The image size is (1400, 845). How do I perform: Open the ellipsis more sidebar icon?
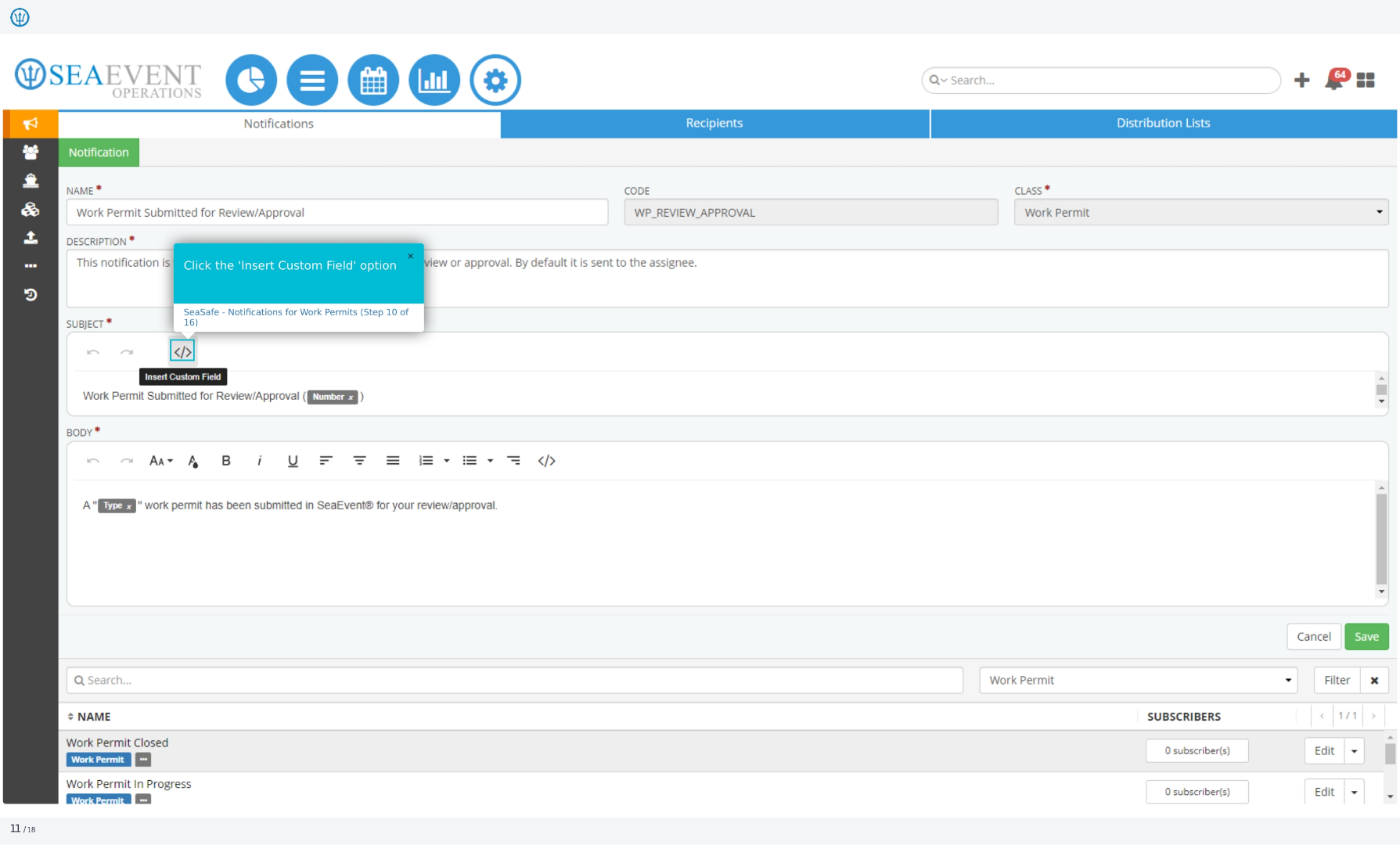coord(31,266)
